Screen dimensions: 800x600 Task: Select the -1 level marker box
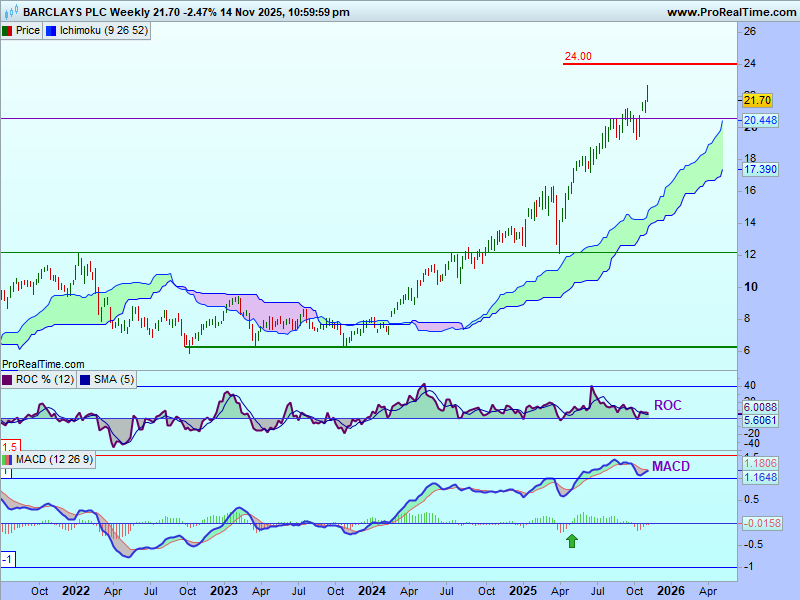click(x=8, y=559)
